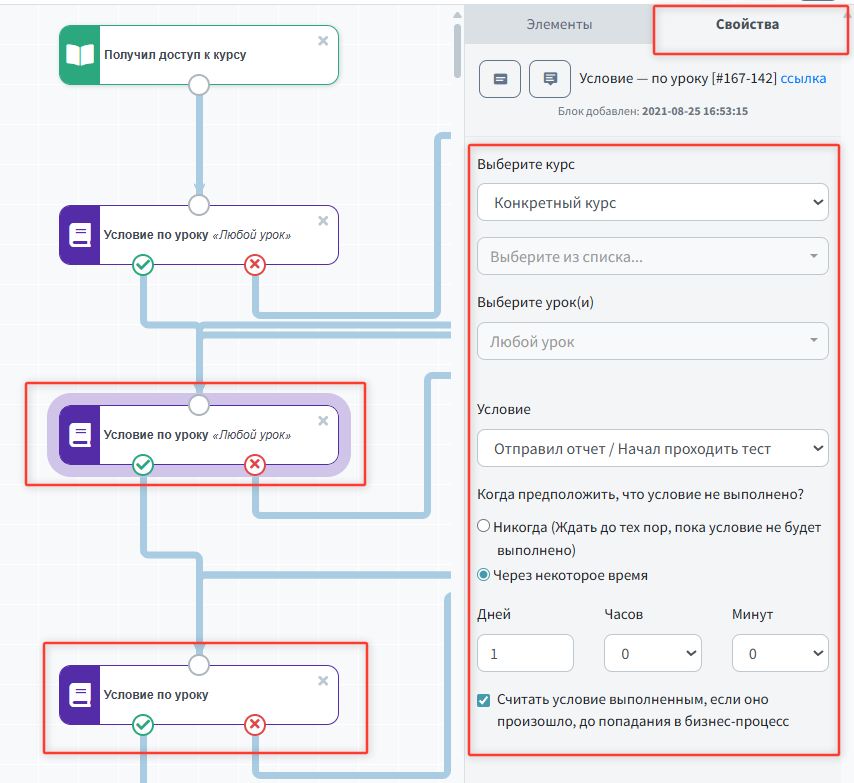Click the red failure cross on the selected condition block

255,464
